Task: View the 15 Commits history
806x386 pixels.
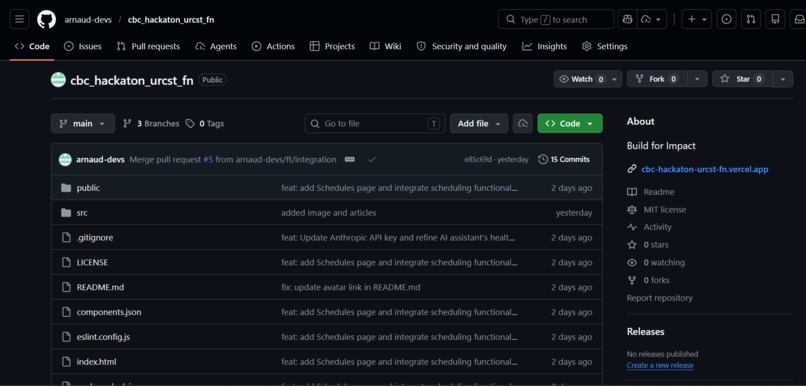Action: (x=564, y=159)
